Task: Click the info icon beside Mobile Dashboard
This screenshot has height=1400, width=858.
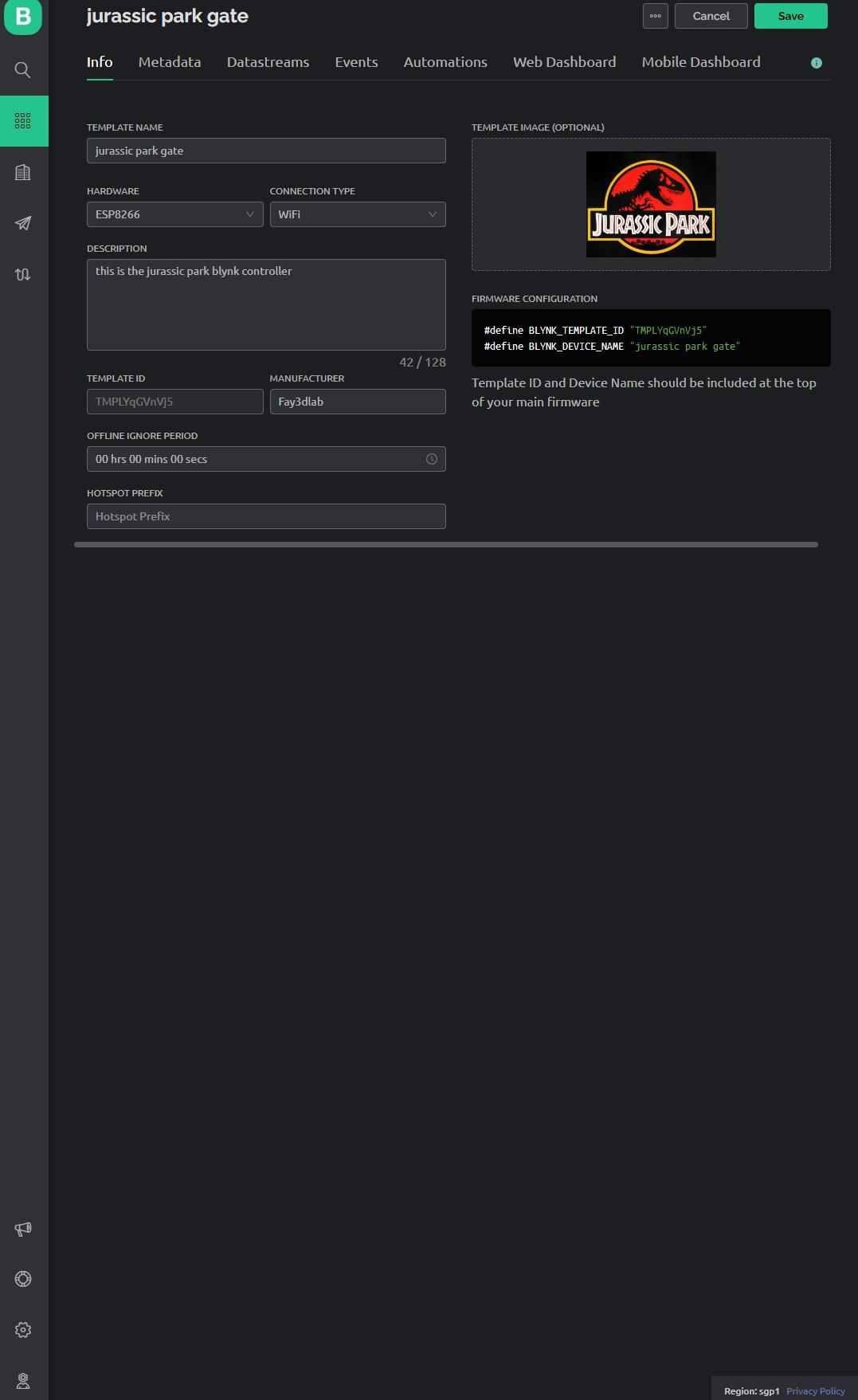Action: tap(817, 63)
